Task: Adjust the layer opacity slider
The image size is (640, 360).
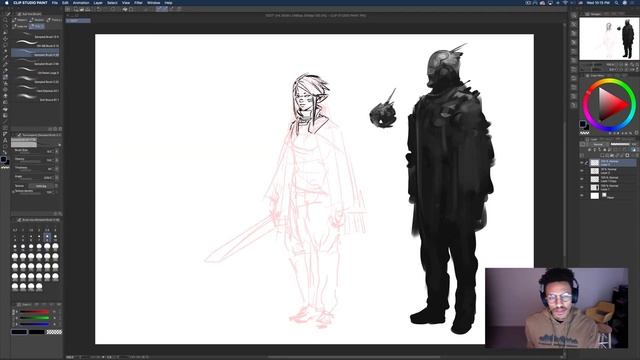Action: tap(620, 144)
